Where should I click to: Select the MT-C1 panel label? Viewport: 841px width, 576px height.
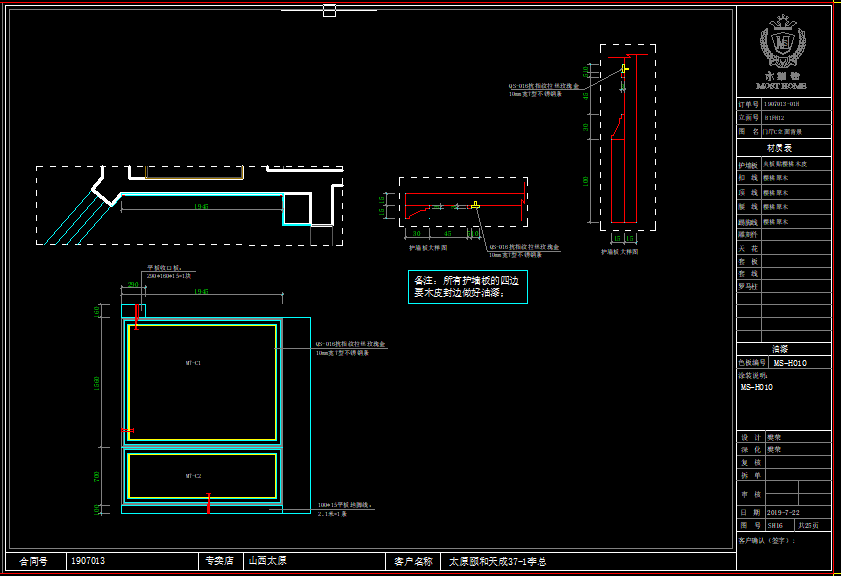pos(194,363)
